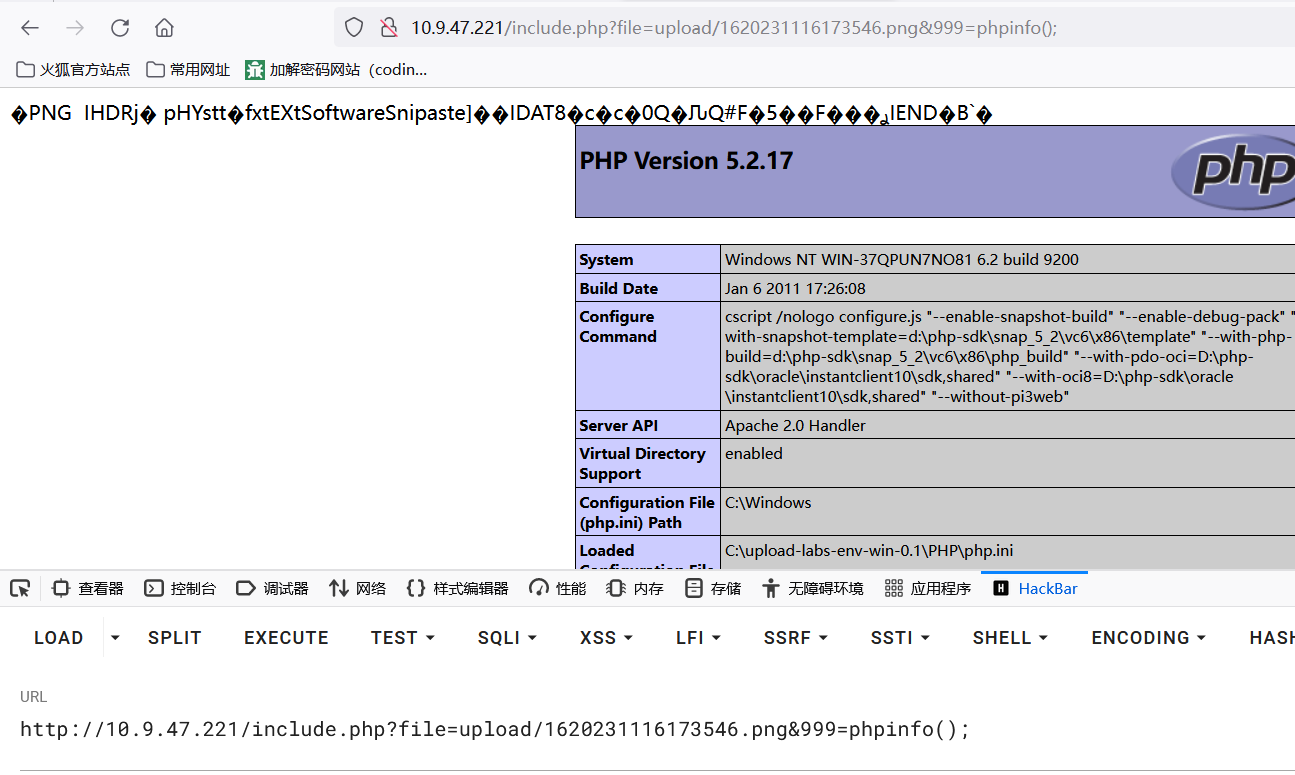Open the LFI dropdown menu
This screenshot has height=775, width=1295.
[x=698, y=638]
